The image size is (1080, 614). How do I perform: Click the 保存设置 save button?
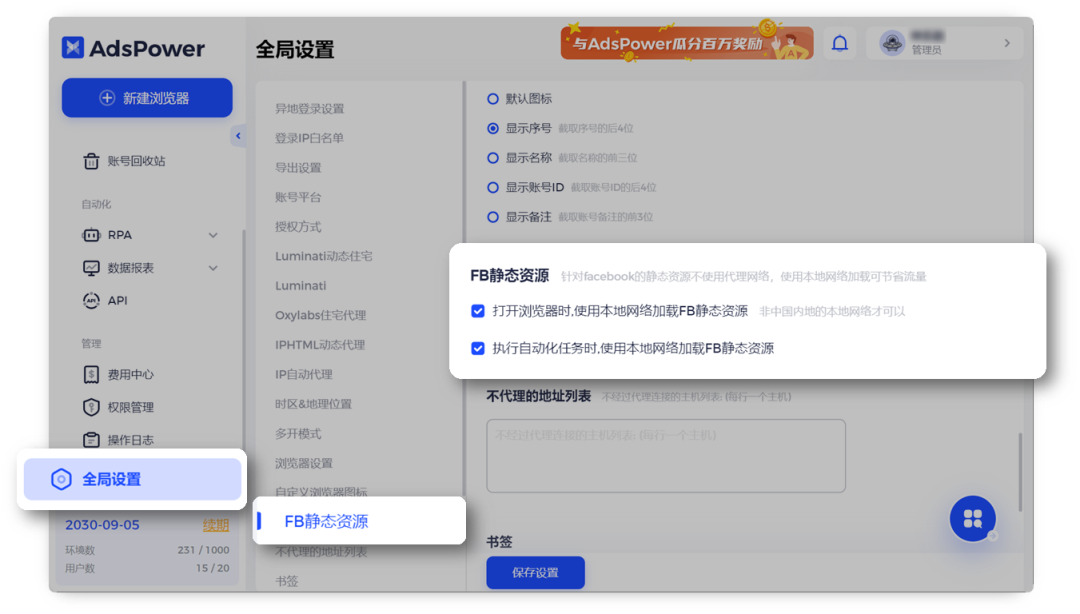535,572
